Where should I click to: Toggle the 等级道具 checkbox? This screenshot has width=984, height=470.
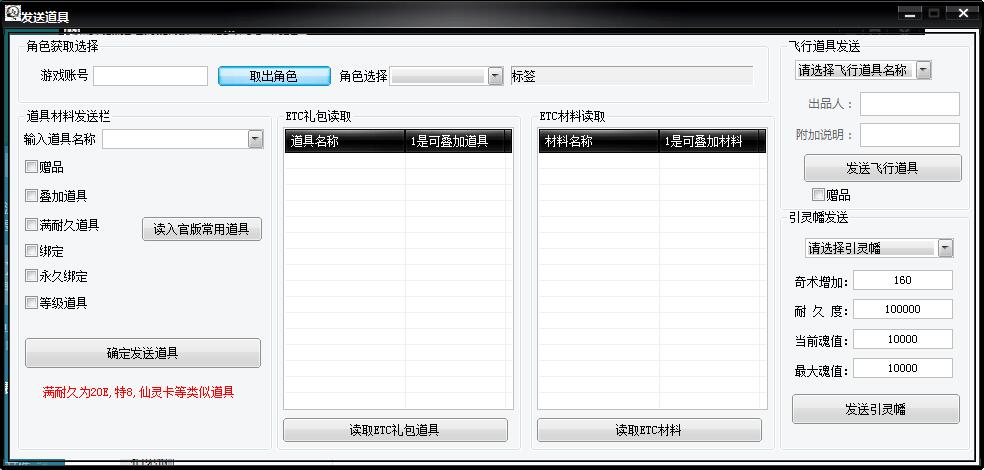click(32, 302)
